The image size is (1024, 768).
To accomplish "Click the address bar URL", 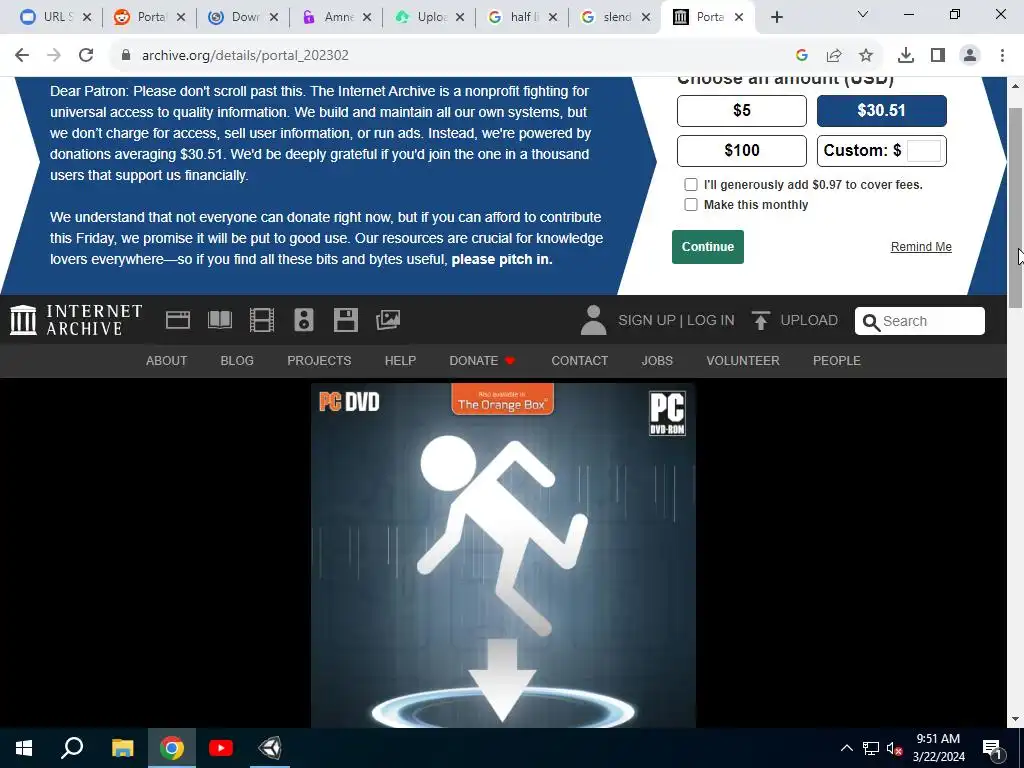I will coord(245,56).
